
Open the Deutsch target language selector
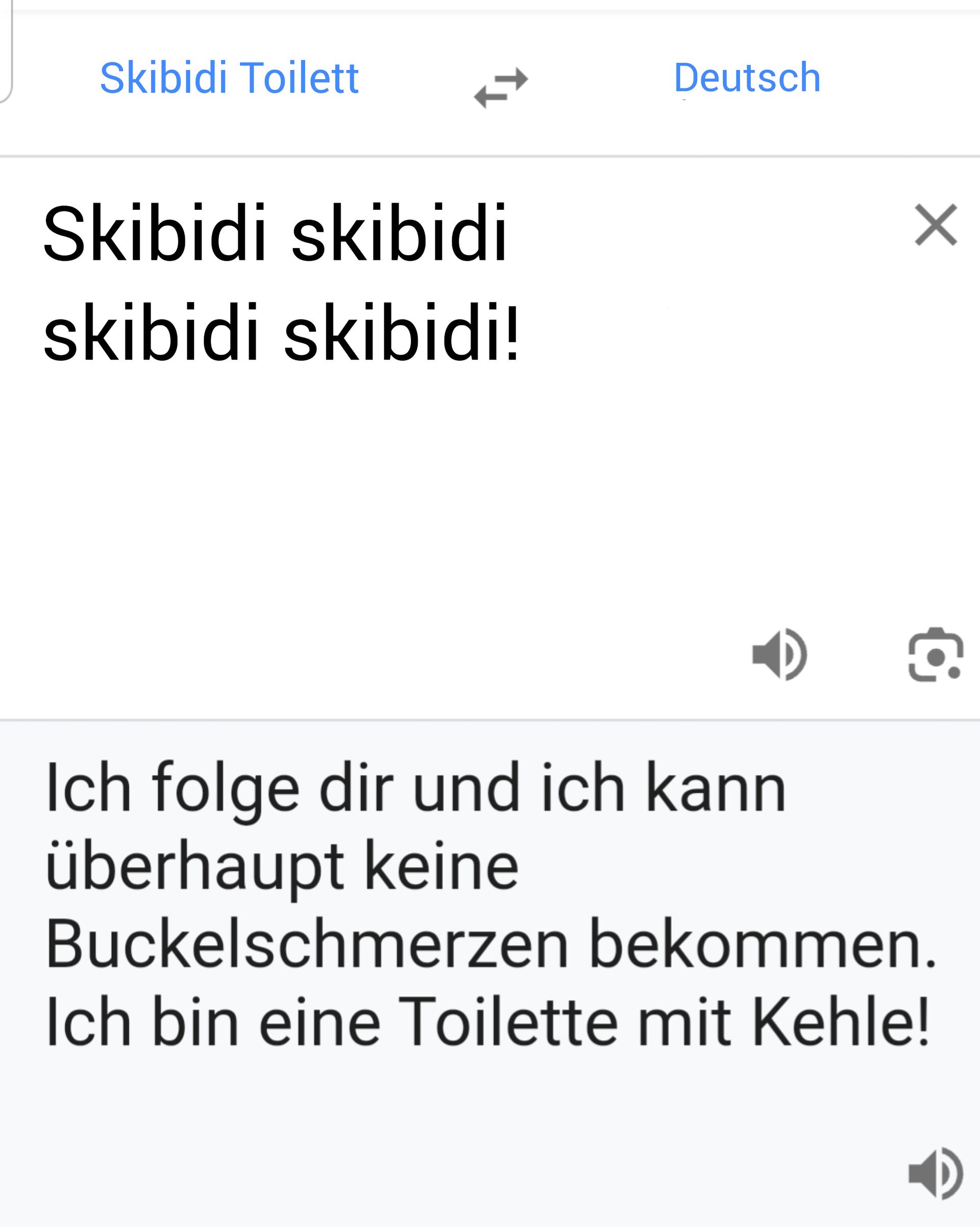pos(747,78)
